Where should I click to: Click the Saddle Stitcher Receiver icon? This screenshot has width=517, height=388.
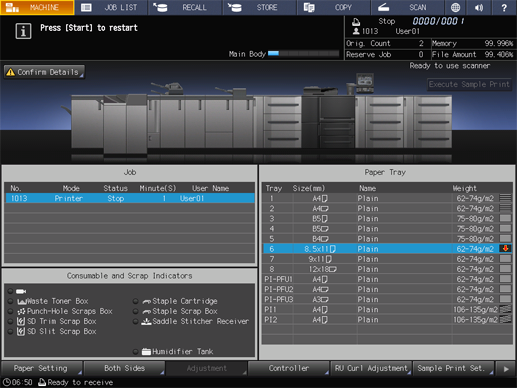tap(146, 321)
